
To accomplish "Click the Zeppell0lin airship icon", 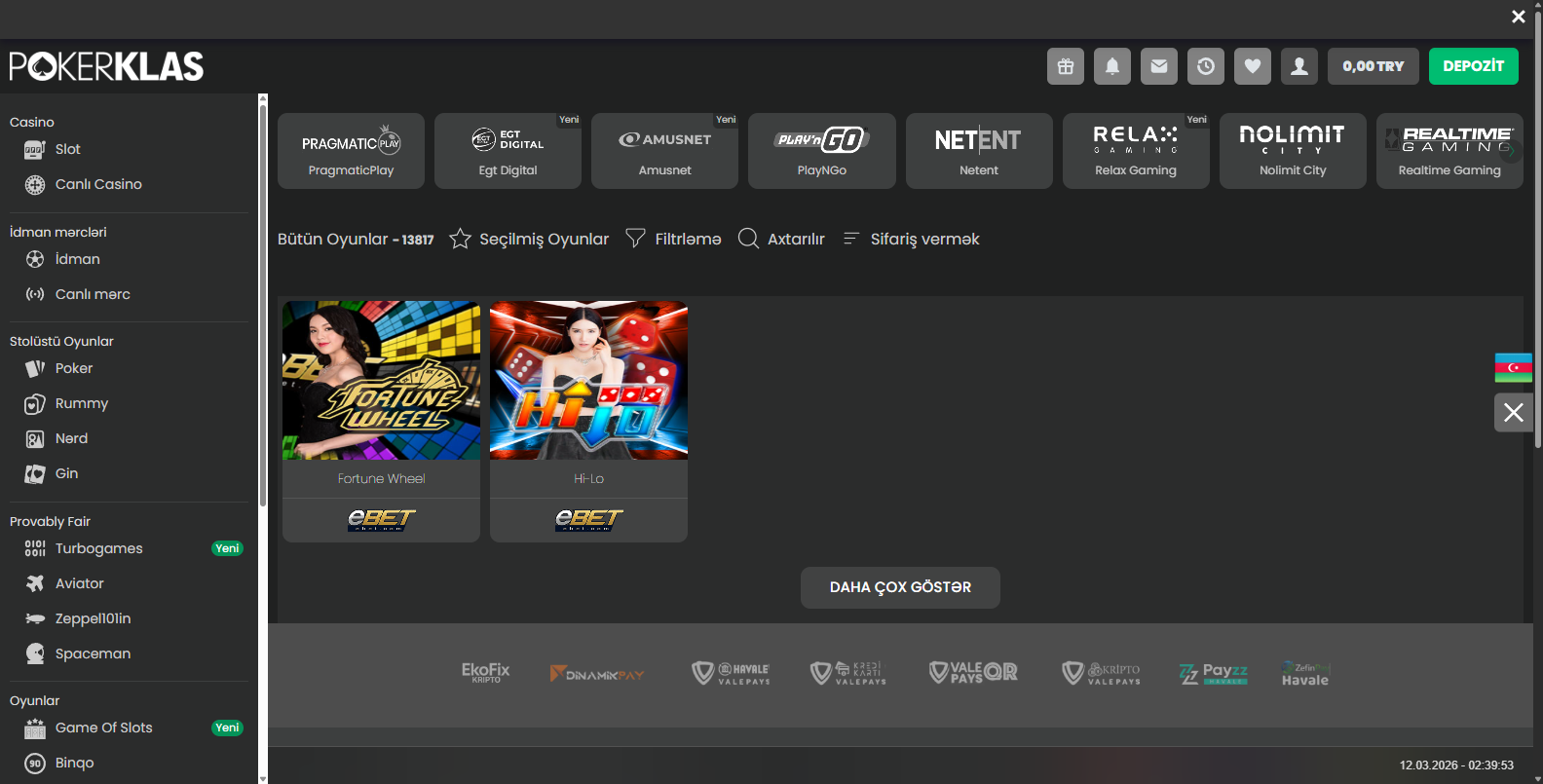I will pyautogui.click(x=35, y=618).
